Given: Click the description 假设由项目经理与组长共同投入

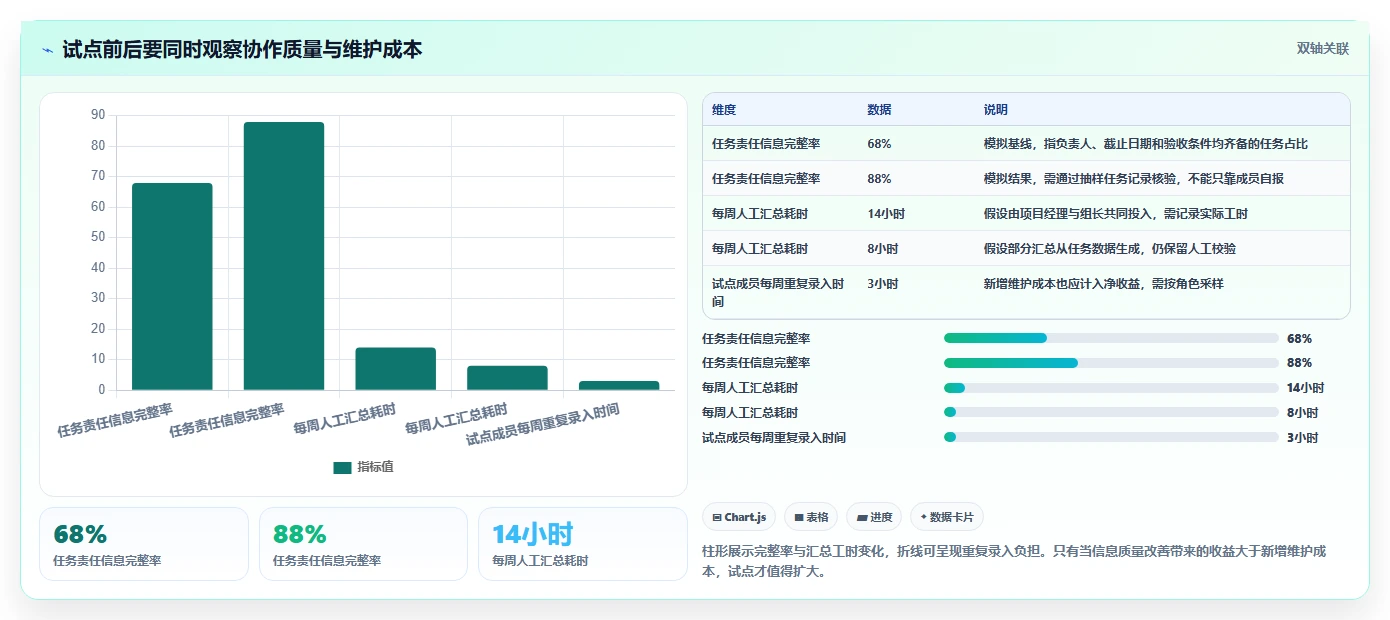Looking at the screenshot, I should pyautogui.click(x=1116, y=214).
